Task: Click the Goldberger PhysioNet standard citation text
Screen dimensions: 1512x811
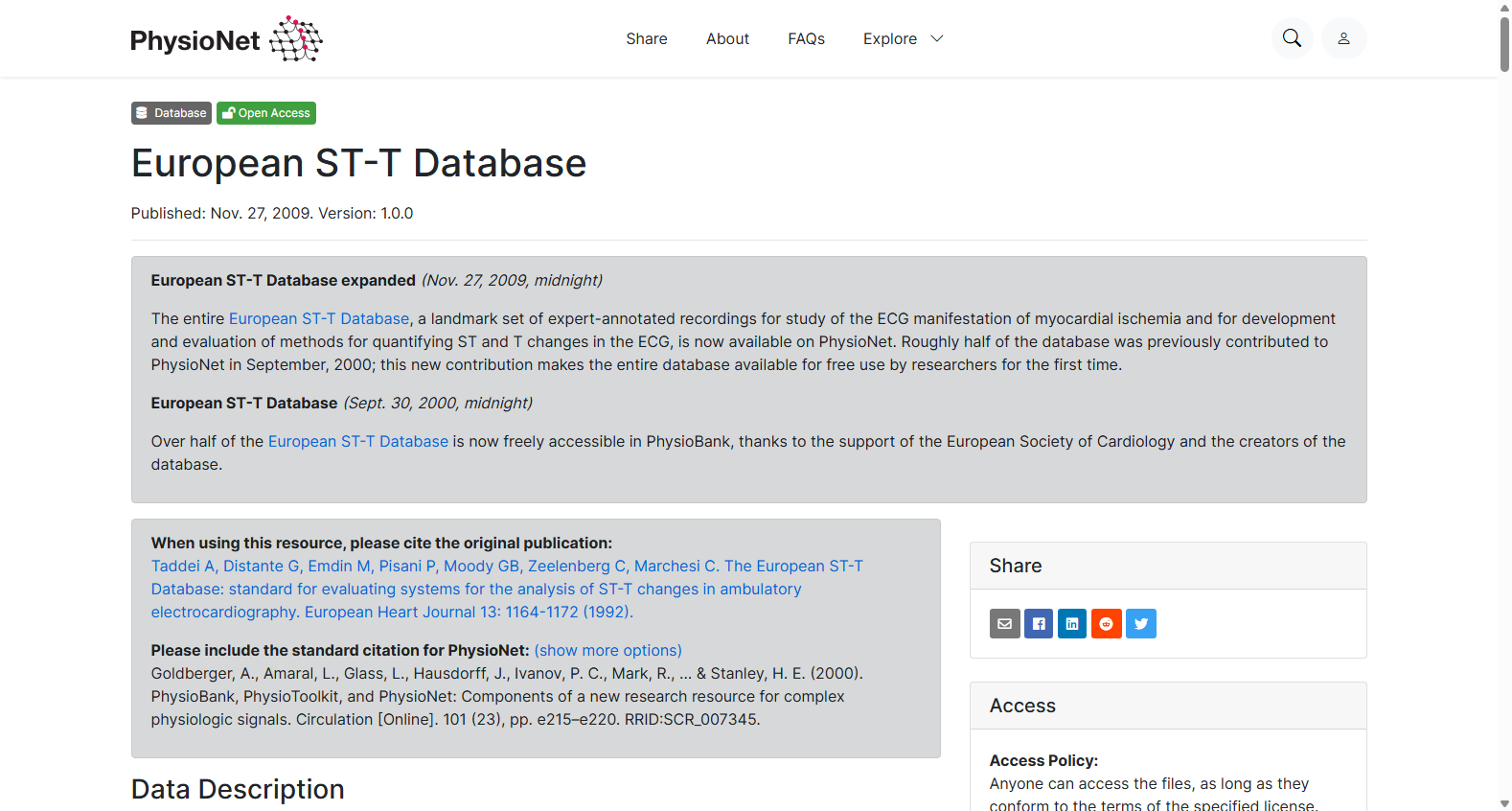Action: 507,696
